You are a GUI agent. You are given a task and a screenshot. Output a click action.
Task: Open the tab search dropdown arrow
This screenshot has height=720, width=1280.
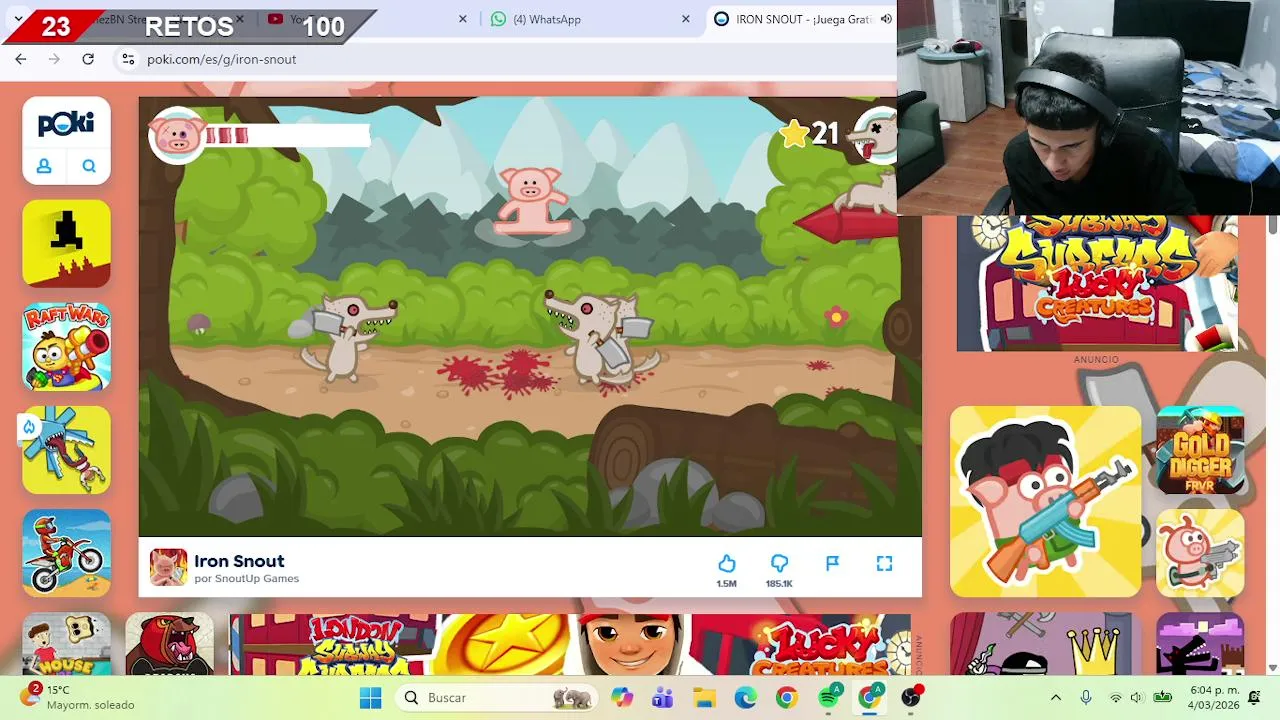18,19
